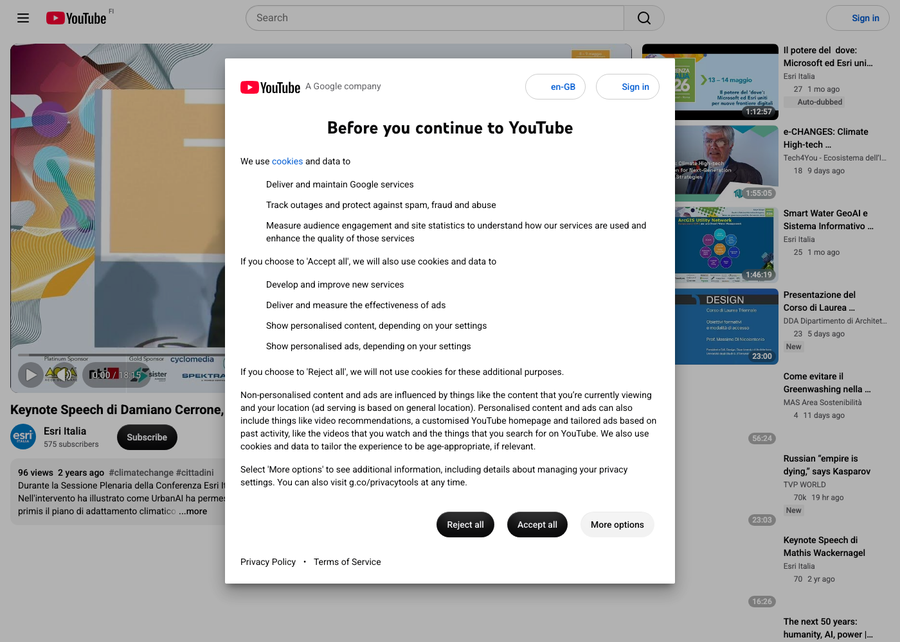Viewport: 900px width, 642px height.
Task: Open the en-GB language selector
Action: tap(555, 87)
